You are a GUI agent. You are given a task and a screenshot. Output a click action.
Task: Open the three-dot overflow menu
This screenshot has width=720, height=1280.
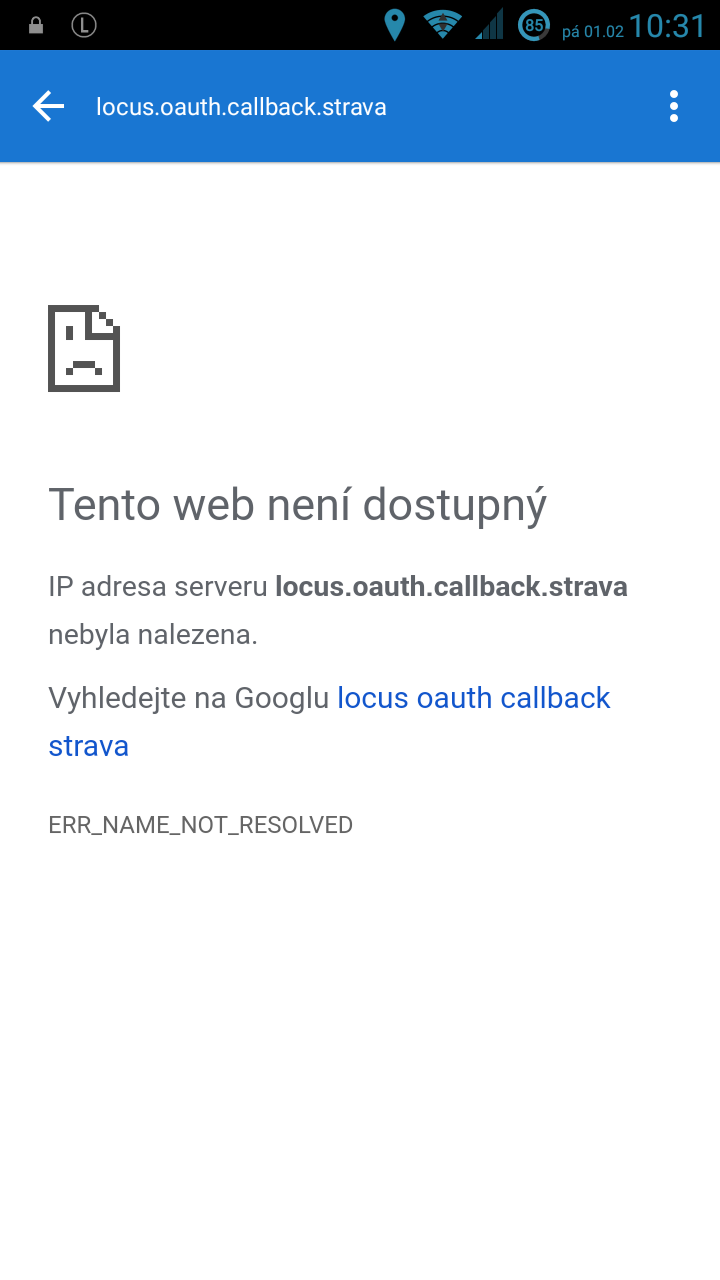[674, 106]
